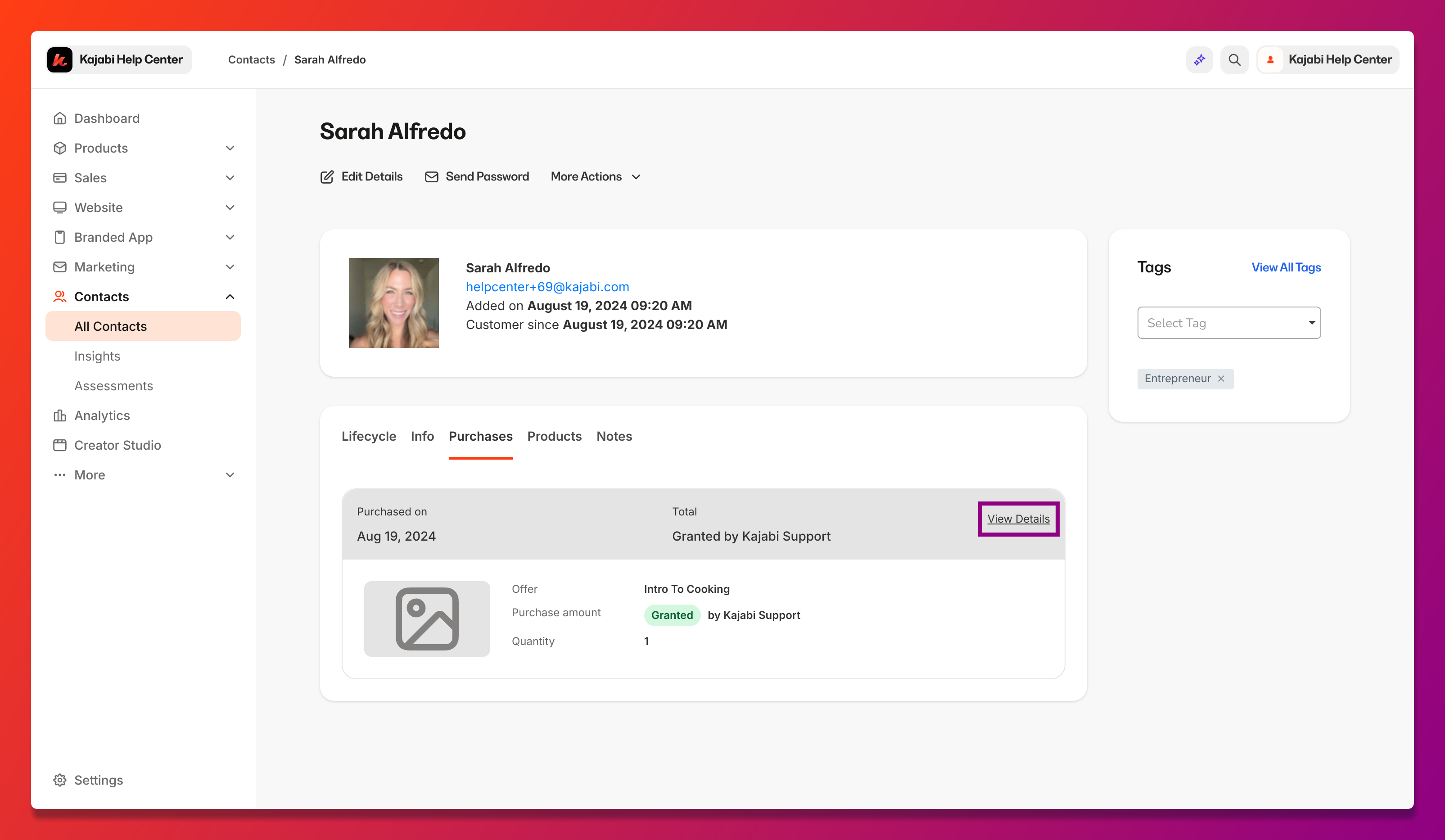Click the Dashboard home icon
The width and height of the screenshot is (1445, 840).
[59, 118]
